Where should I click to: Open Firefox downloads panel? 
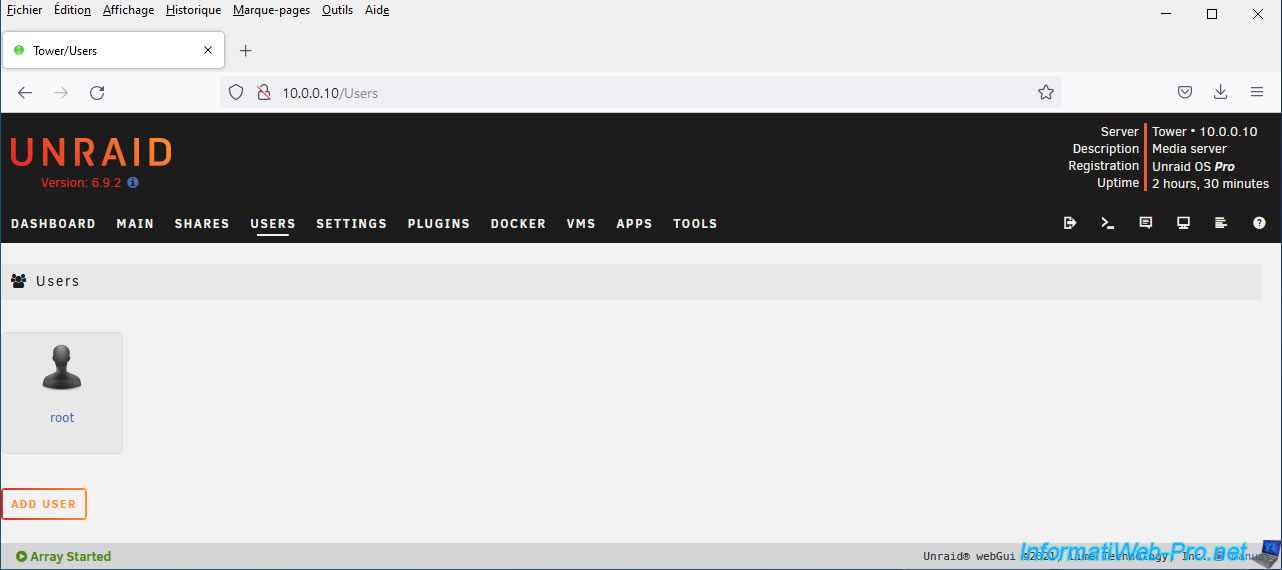click(x=1220, y=92)
